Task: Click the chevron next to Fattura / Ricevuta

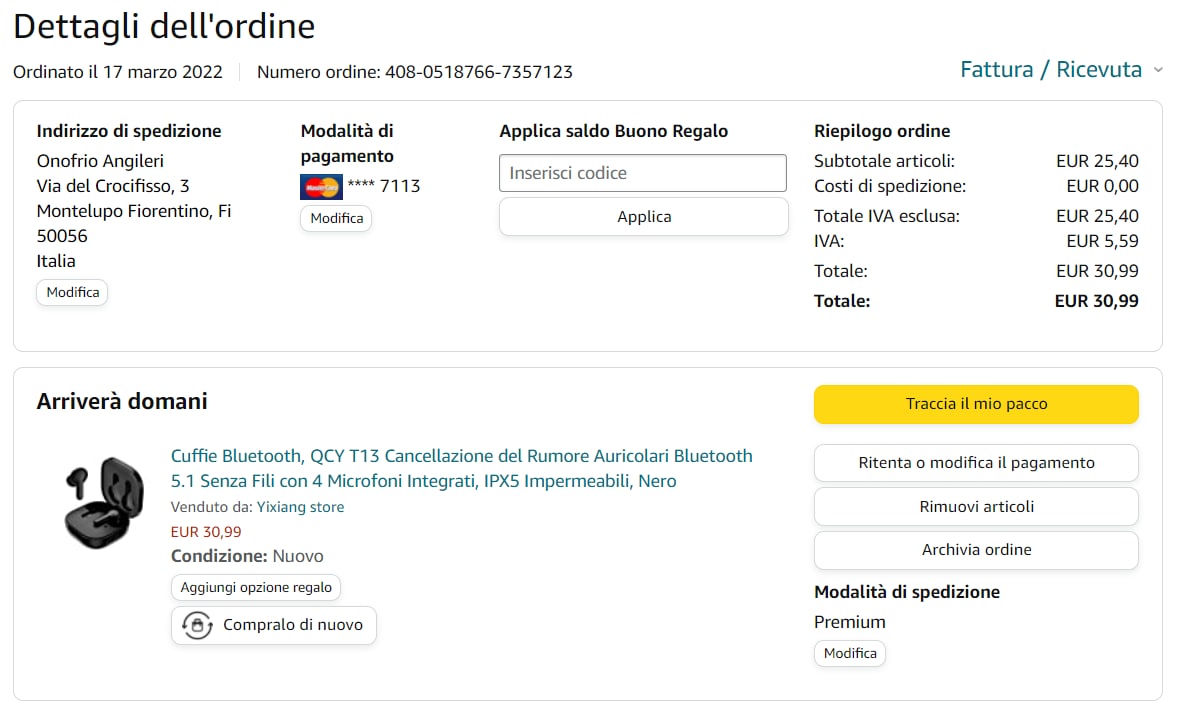Action: (x=1158, y=70)
